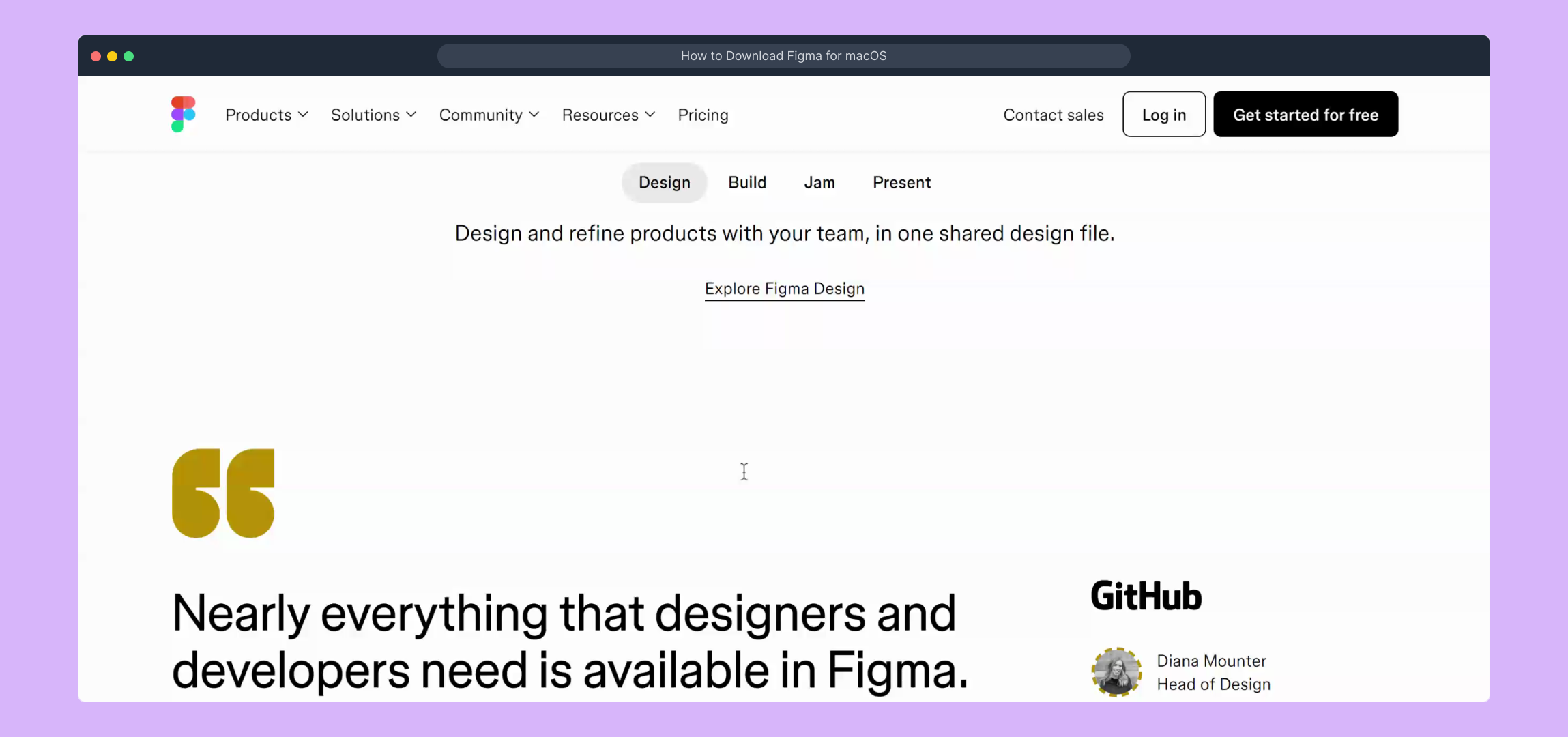Click the GitHub logo
The height and width of the screenshot is (737, 1568).
tap(1146, 596)
